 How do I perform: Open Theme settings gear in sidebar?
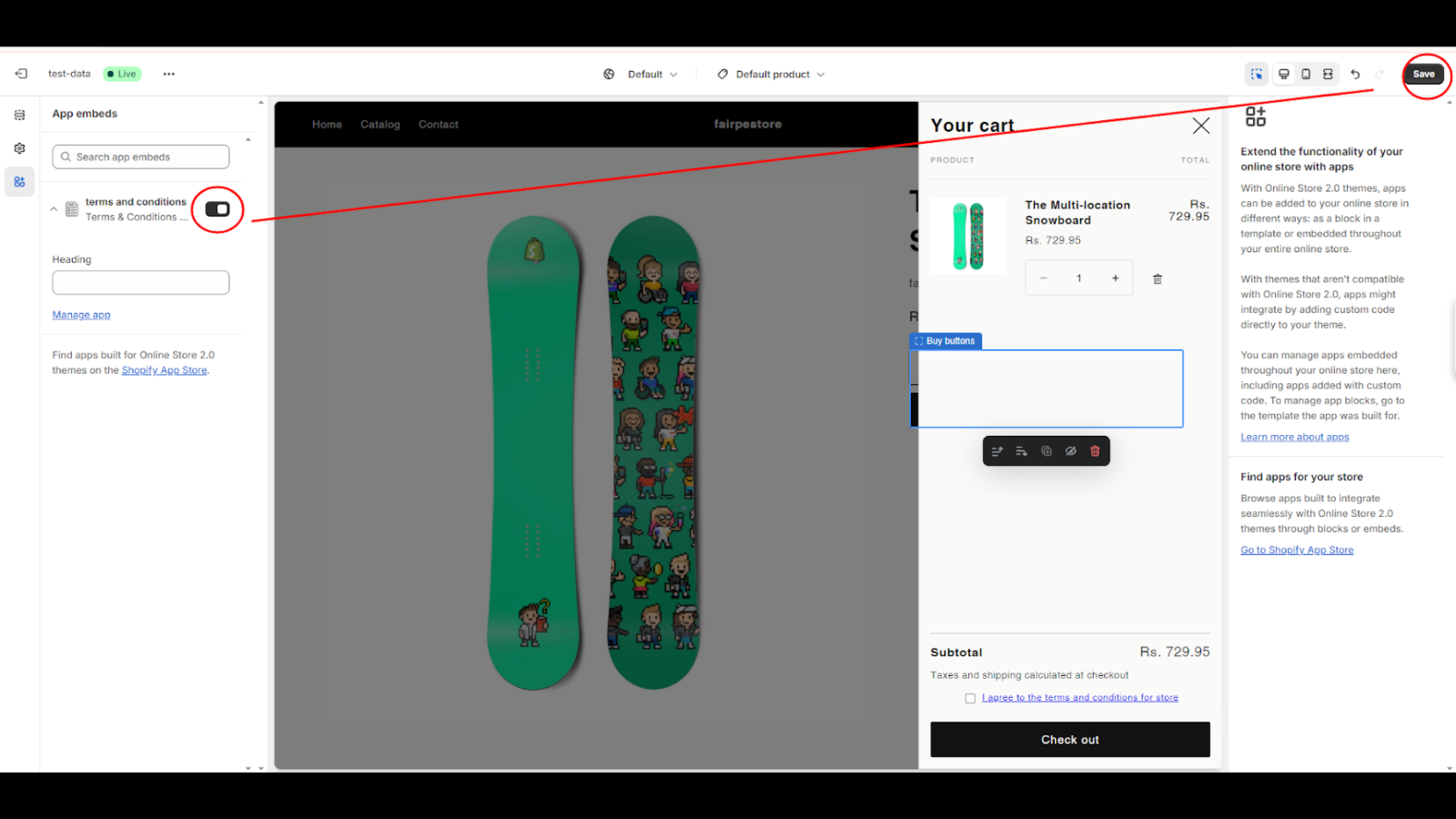[19, 147]
